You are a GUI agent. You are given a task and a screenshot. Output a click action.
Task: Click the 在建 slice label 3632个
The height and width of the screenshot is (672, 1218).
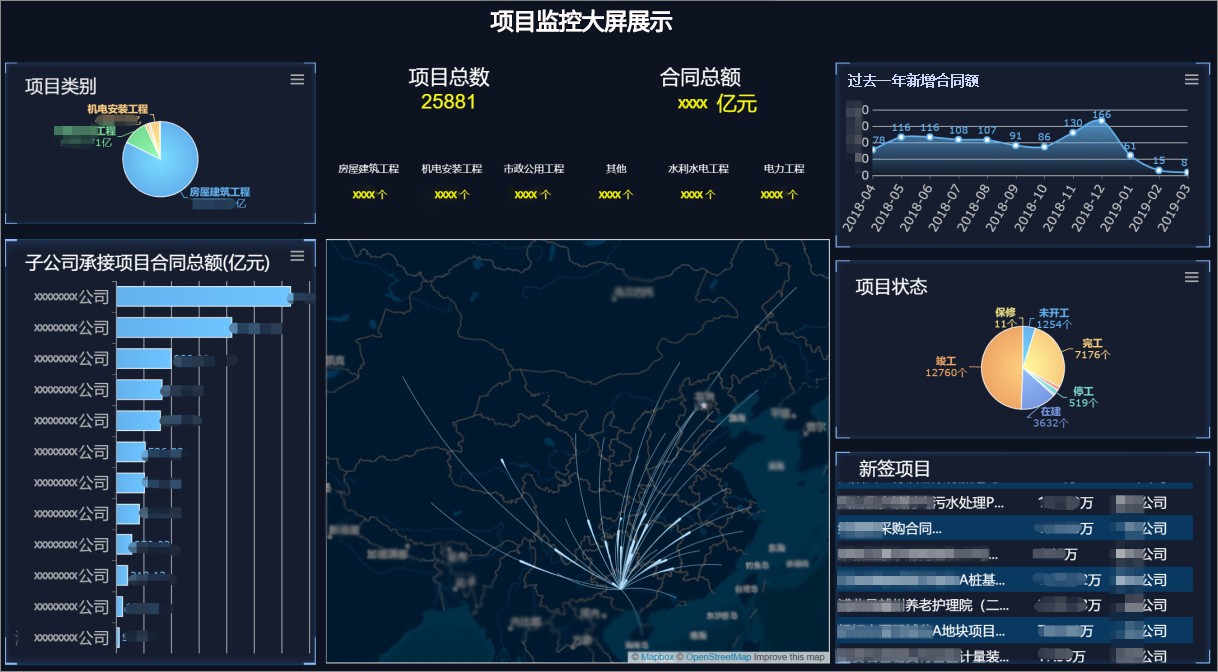1050,423
